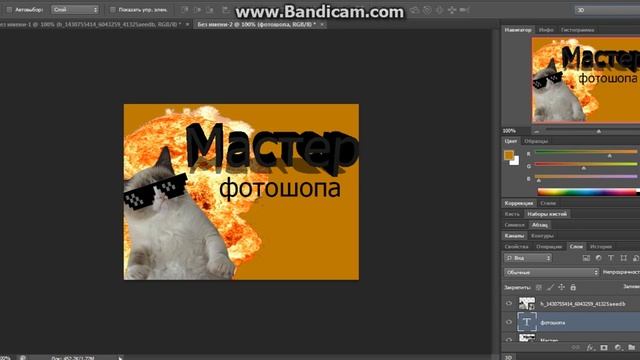Click the G channel color slider
Image resolution: width=640 pixels, height=360 pixels.
click(586, 164)
